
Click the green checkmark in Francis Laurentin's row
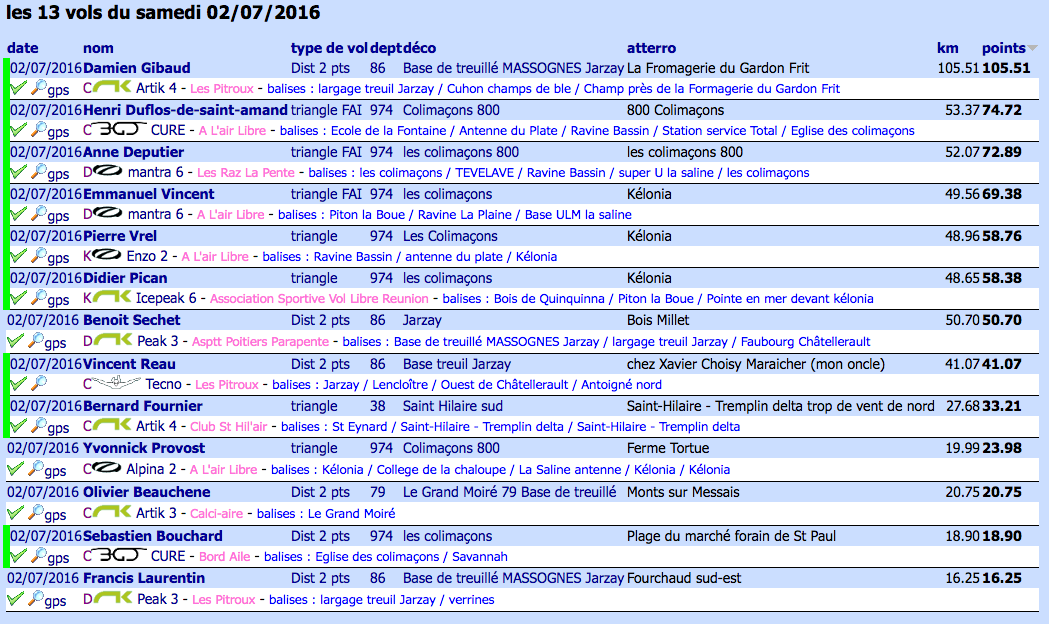(15, 599)
